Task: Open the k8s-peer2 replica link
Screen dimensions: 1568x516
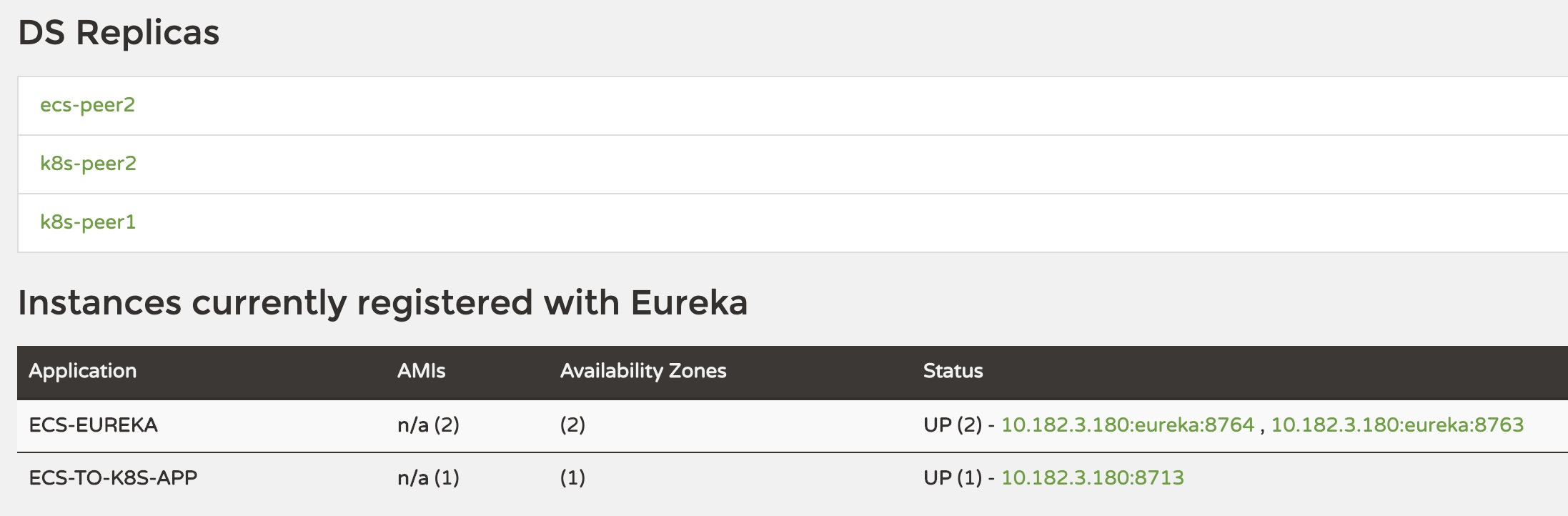Action: [88, 164]
